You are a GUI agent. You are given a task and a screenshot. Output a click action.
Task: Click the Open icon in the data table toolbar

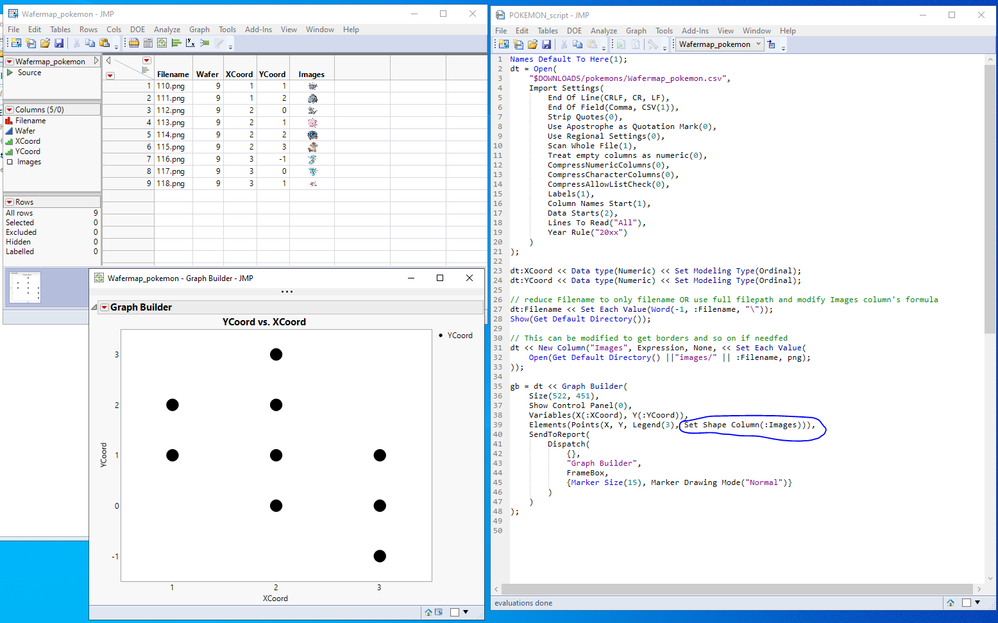pos(45,43)
